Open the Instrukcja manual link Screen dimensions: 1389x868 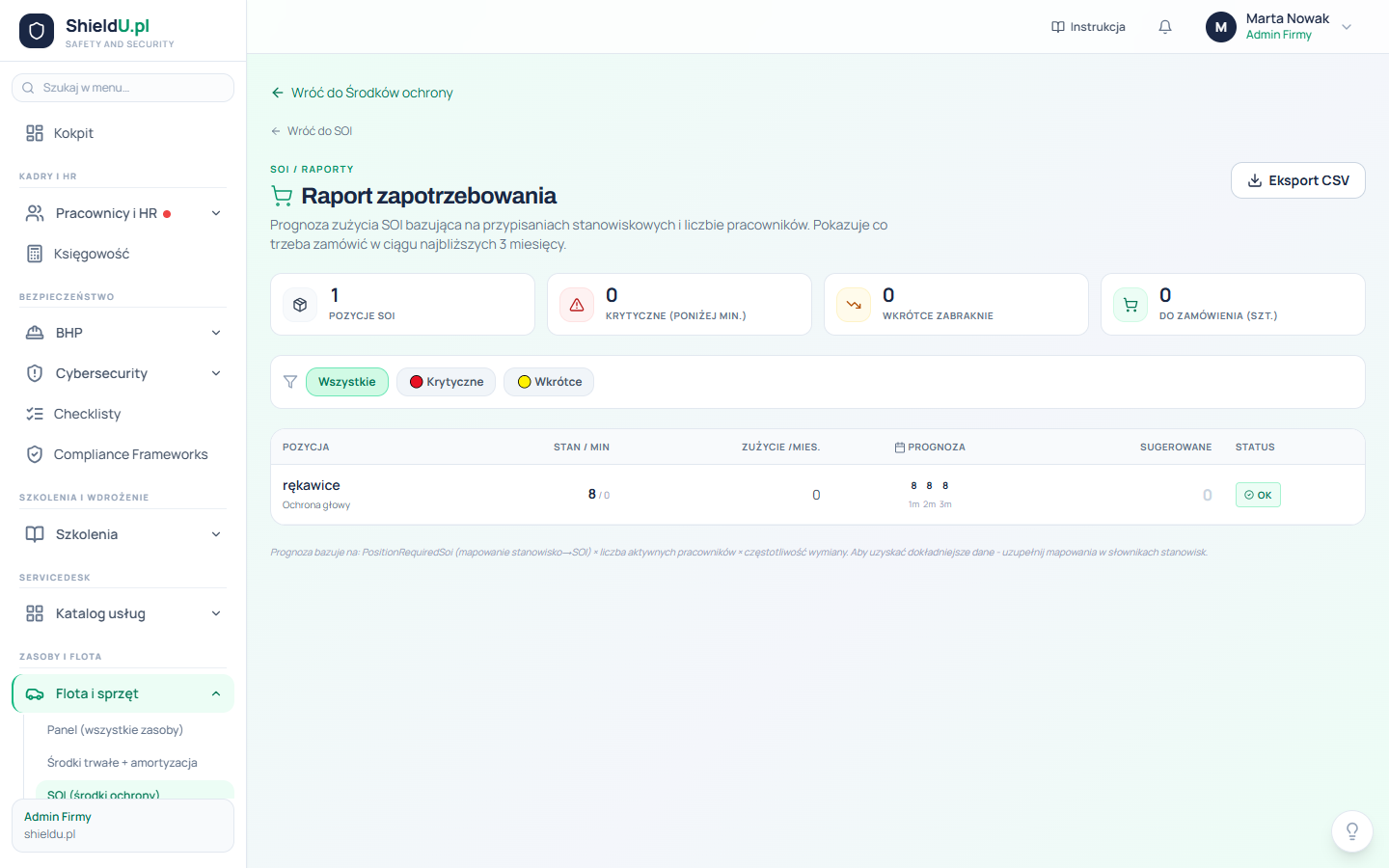pyautogui.click(x=1088, y=27)
